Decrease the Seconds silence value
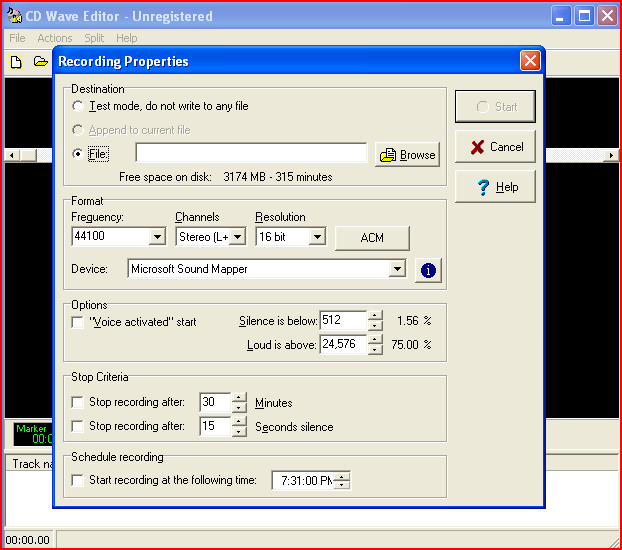 [x=239, y=431]
